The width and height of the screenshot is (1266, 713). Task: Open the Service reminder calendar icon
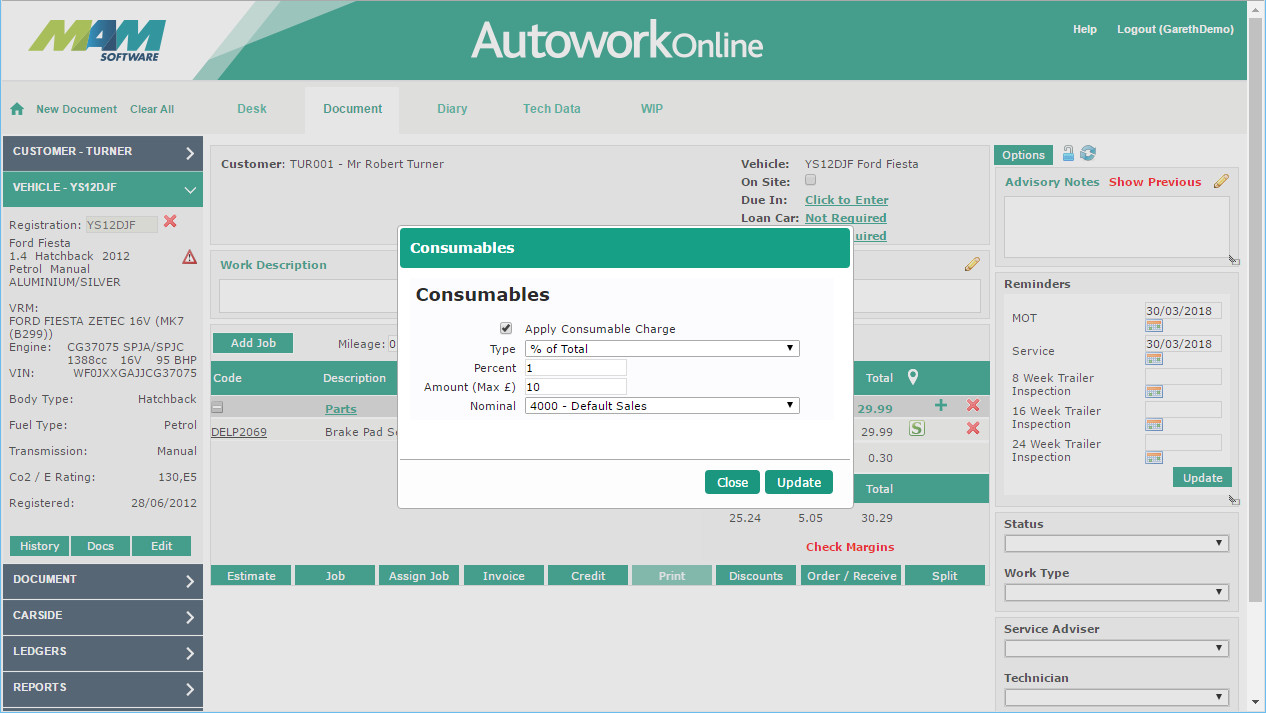pos(1154,359)
